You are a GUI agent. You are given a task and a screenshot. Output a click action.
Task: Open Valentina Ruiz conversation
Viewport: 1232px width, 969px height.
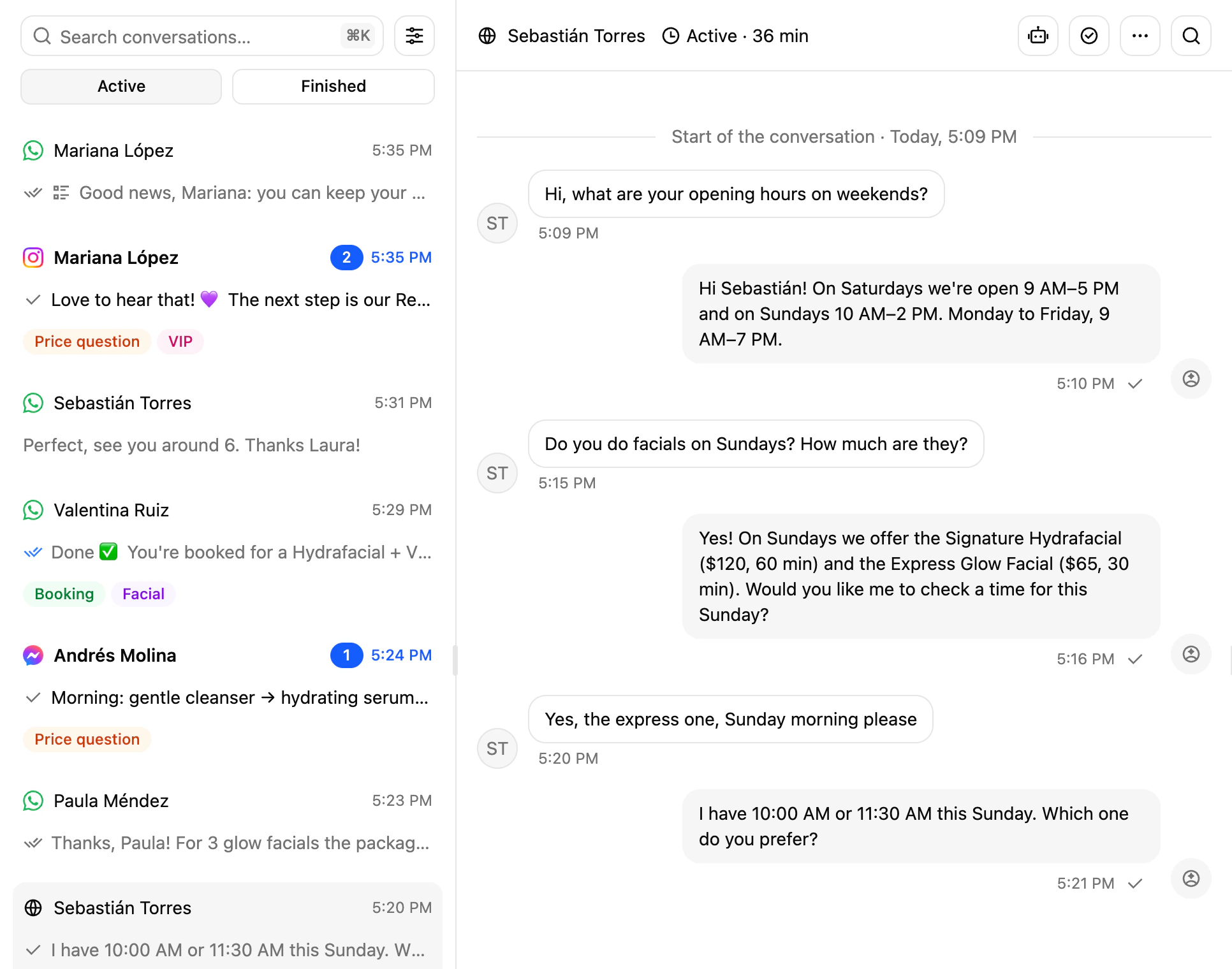coord(228,552)
